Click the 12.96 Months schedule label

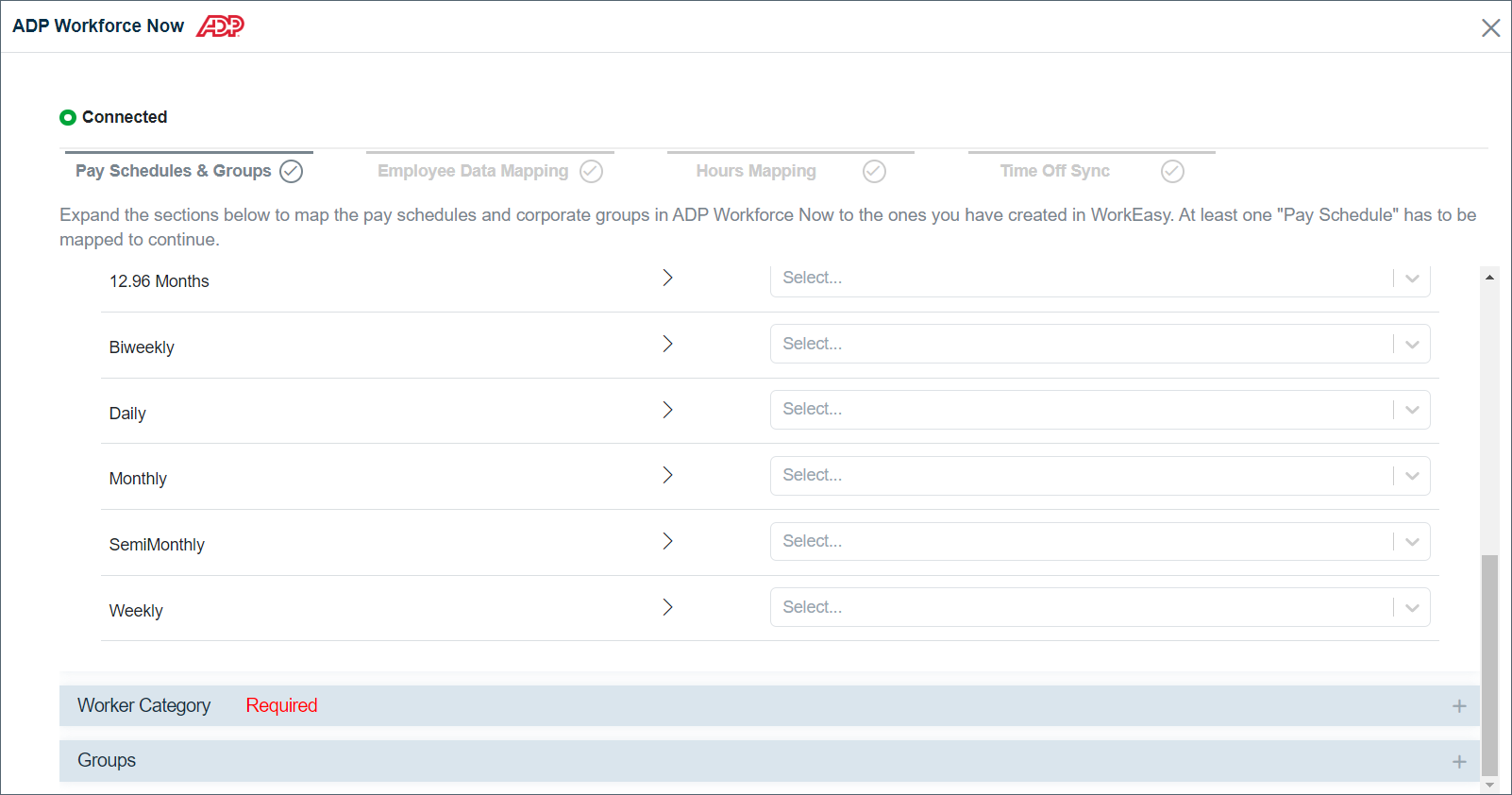point(160,281)
